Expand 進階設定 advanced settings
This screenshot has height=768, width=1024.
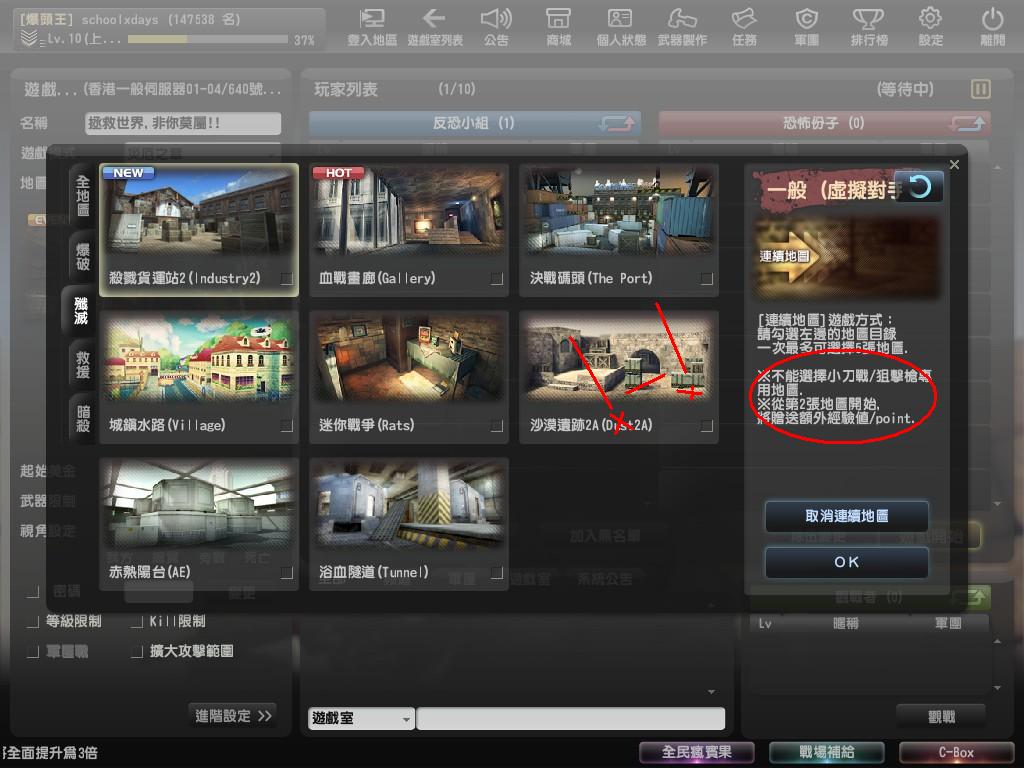pyautogui.click(x=234, y=715)
